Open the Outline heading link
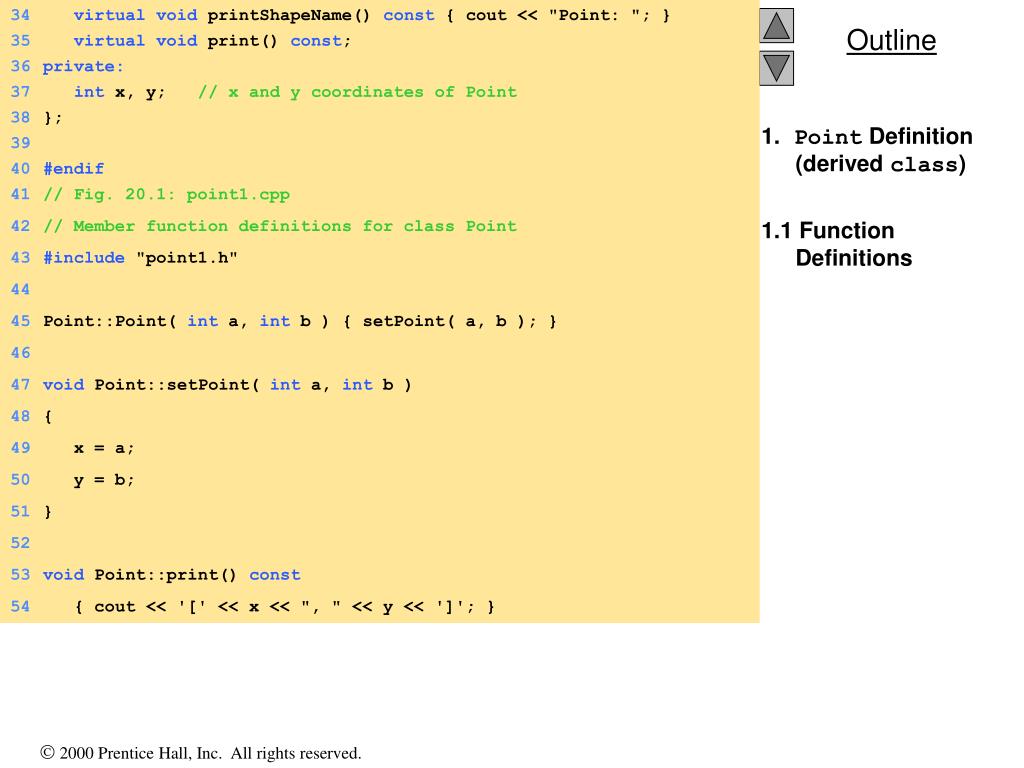This screenshot has height=768, width=1024. [x=891, y=40]
